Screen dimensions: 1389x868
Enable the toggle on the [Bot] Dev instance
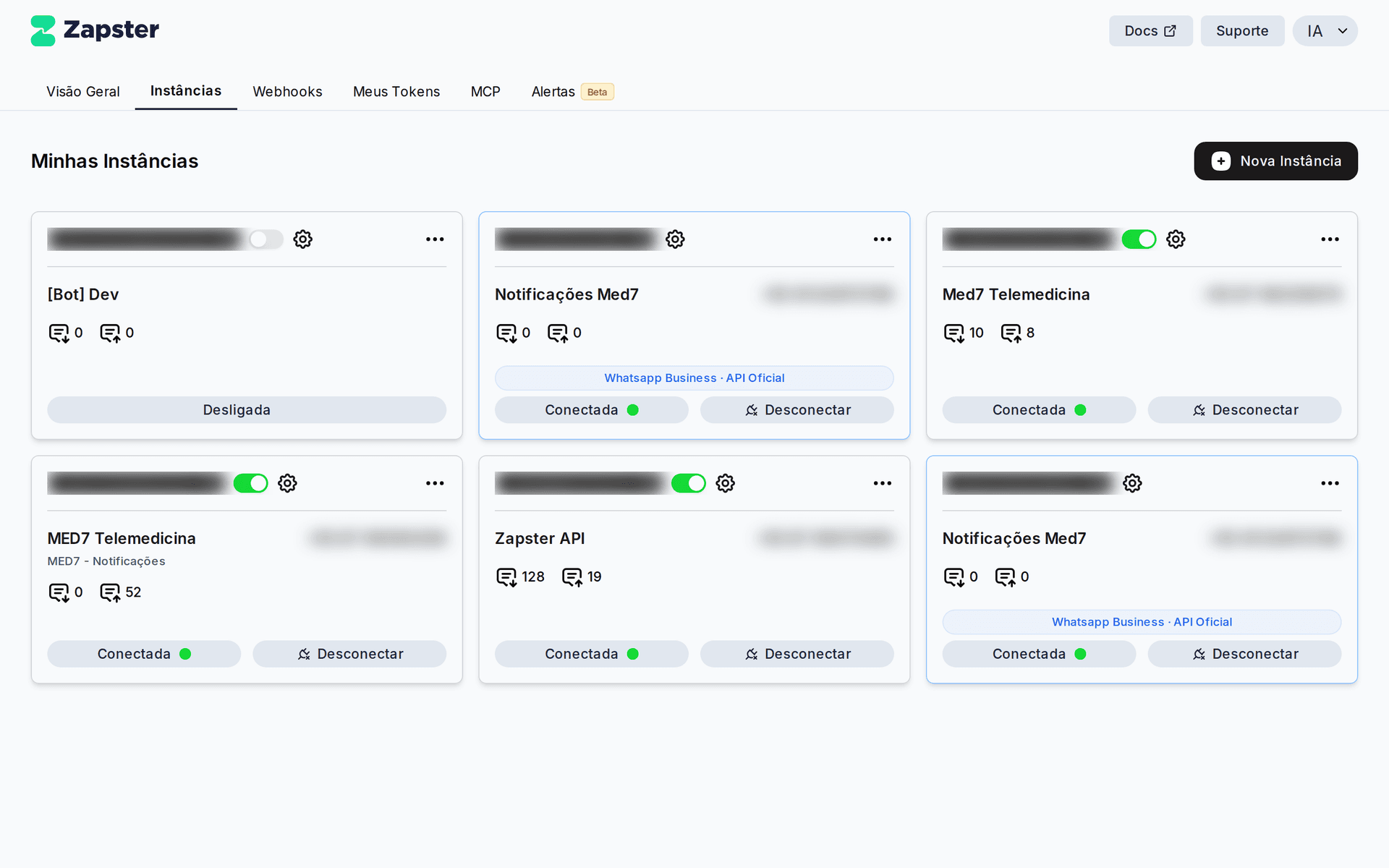tap(265, 239)
